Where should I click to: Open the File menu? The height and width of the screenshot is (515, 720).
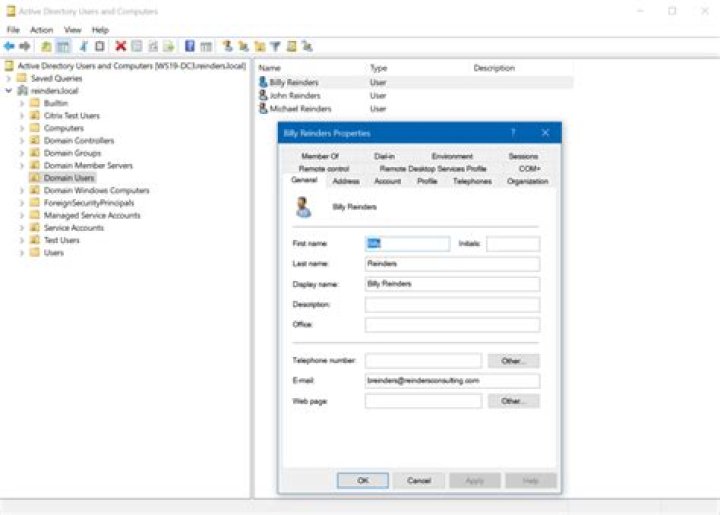(13, 30)
